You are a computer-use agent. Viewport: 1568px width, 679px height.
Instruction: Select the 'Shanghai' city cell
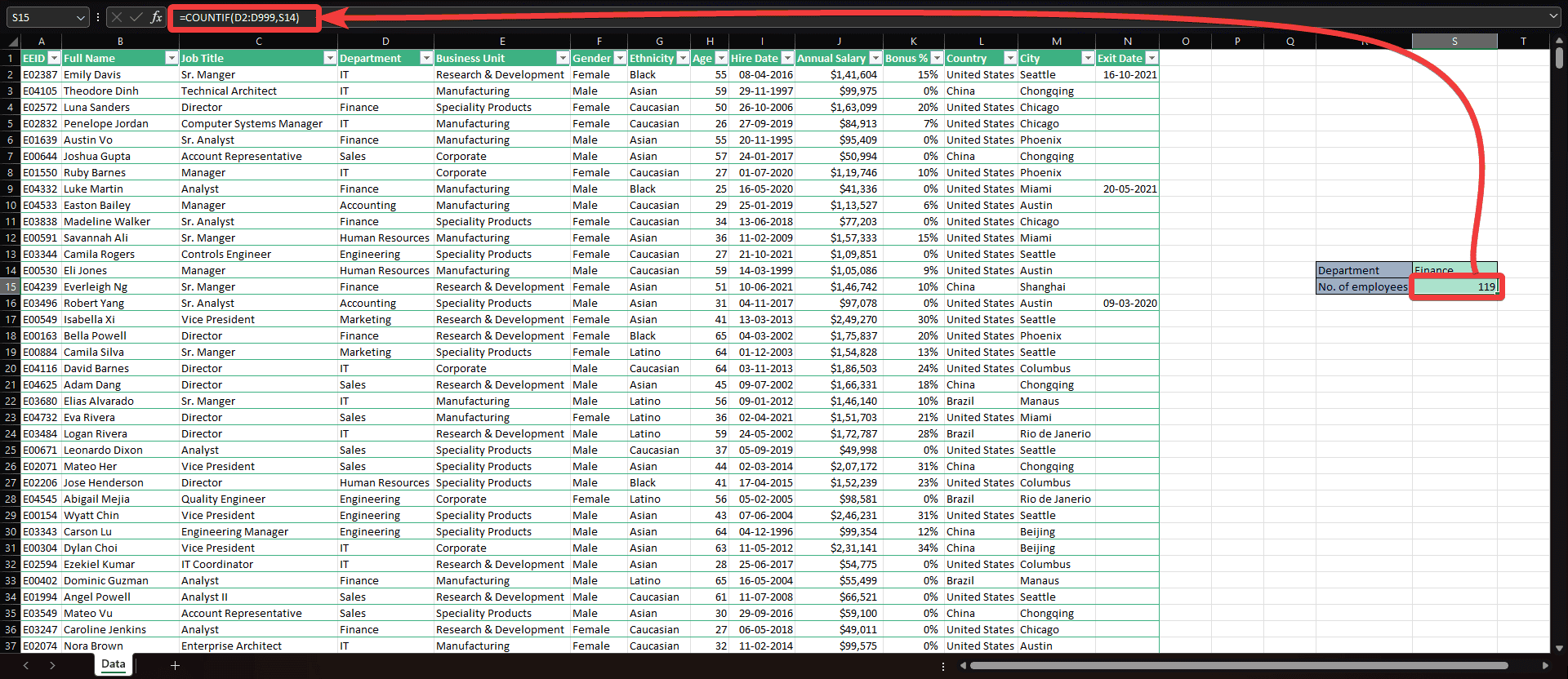[x=1056, y=286]
